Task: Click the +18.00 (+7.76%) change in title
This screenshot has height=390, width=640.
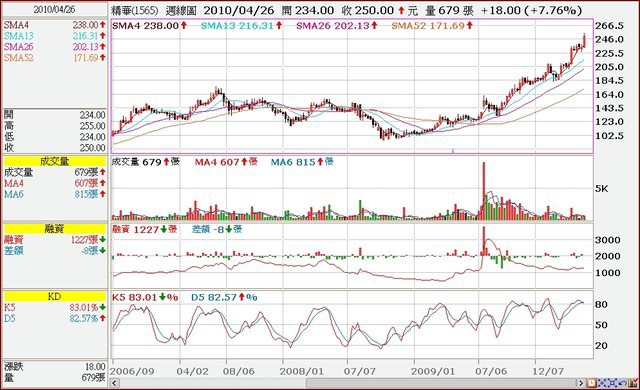Action: tap(531, 10)
